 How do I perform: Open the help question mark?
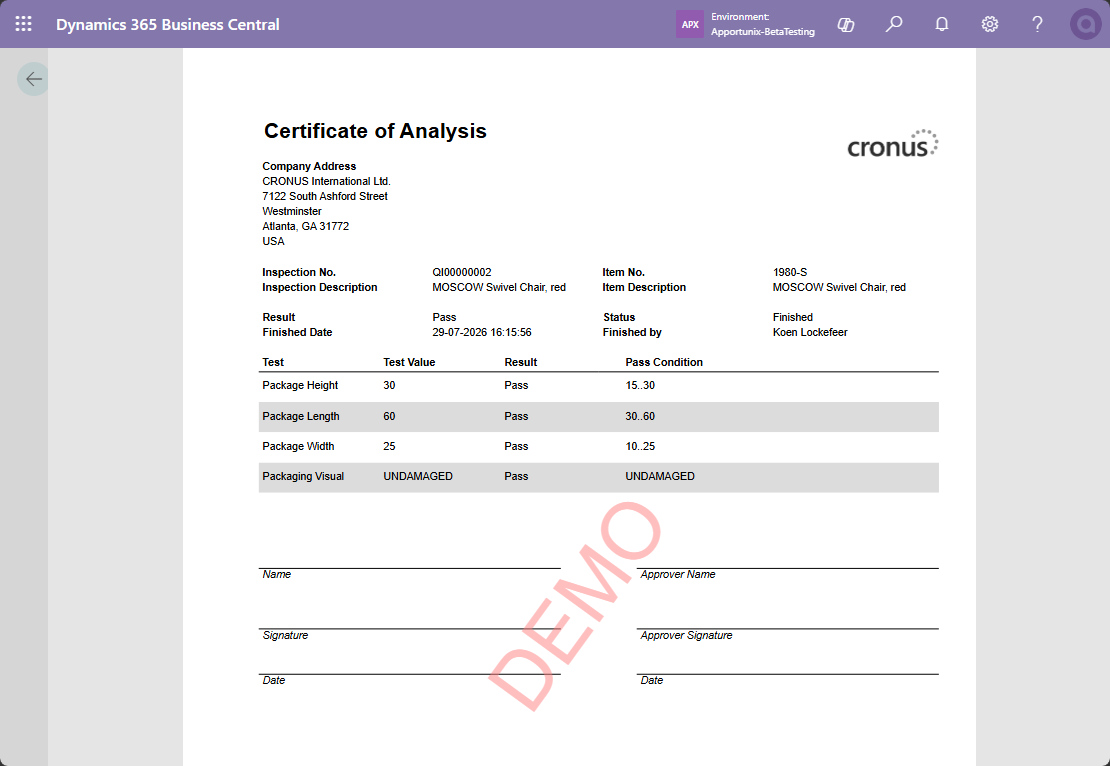1037,24
